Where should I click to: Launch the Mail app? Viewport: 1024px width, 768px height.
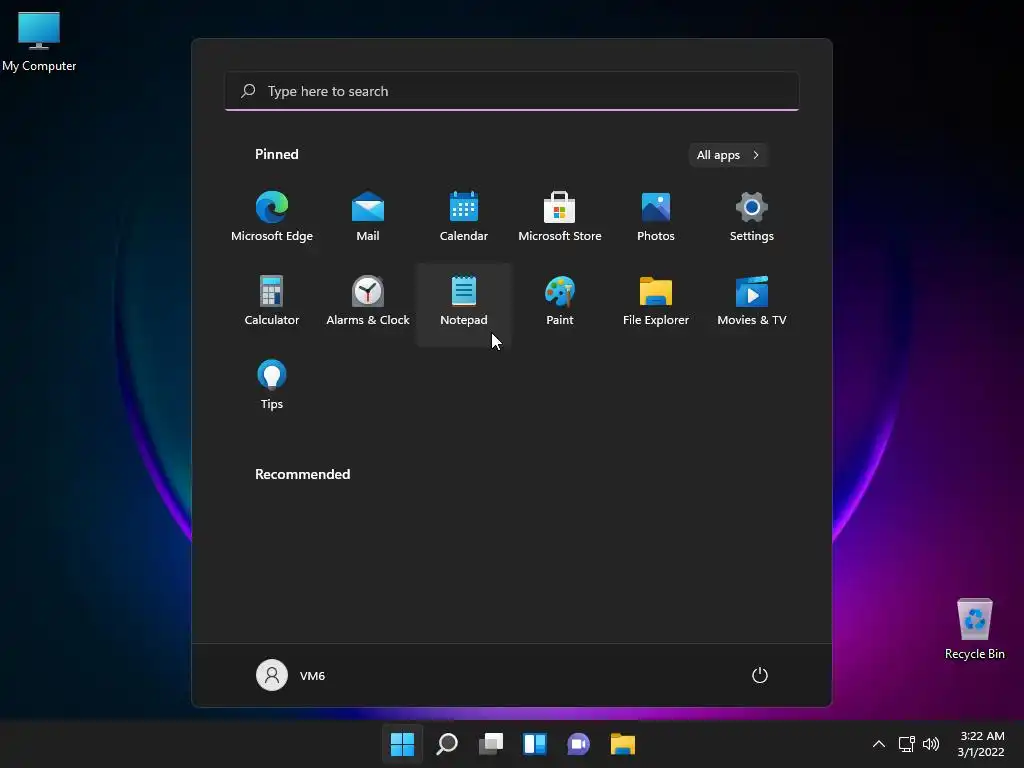[368, 217]
